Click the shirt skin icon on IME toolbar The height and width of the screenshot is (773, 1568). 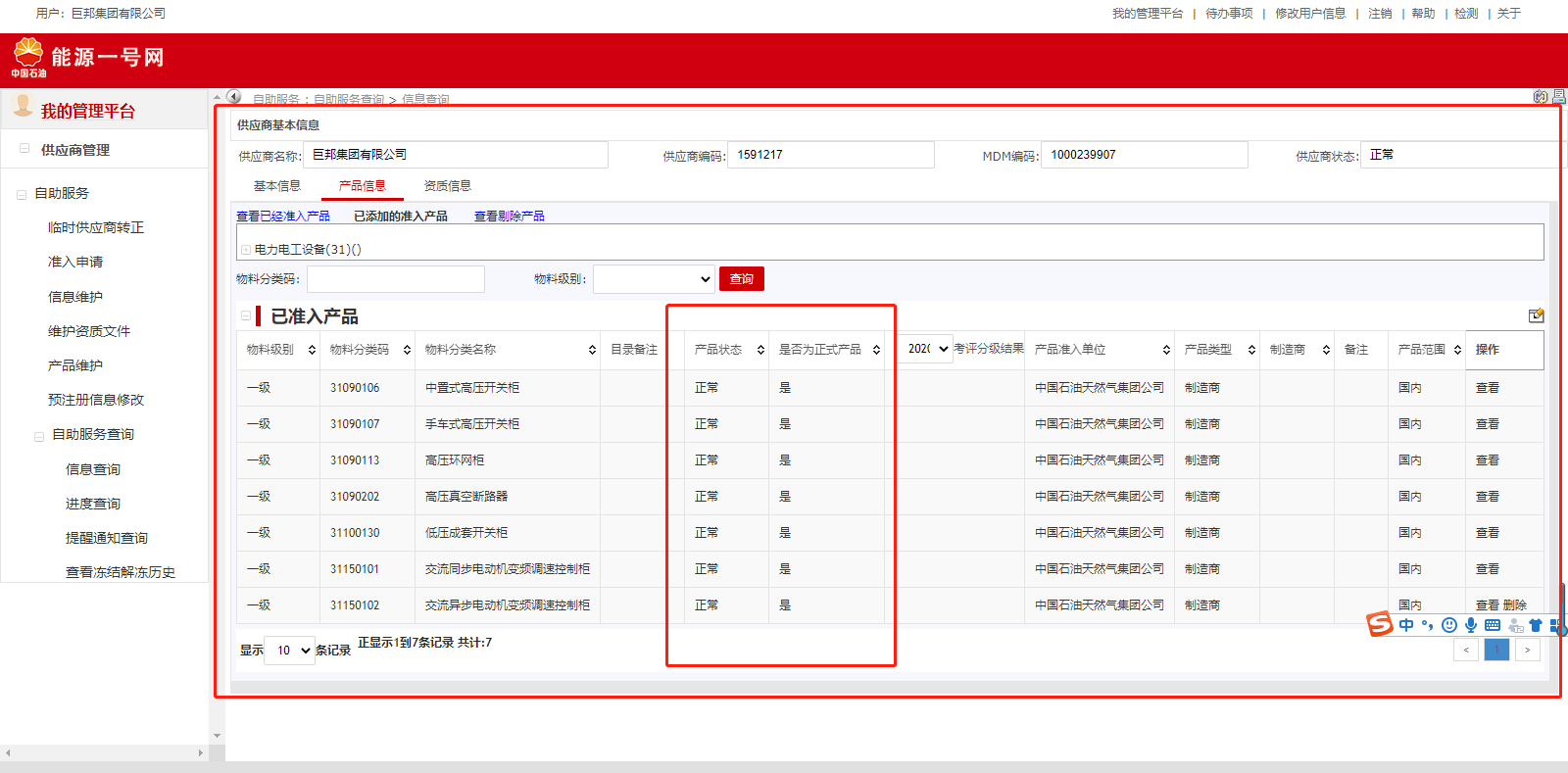click(x=1535, y=625)
